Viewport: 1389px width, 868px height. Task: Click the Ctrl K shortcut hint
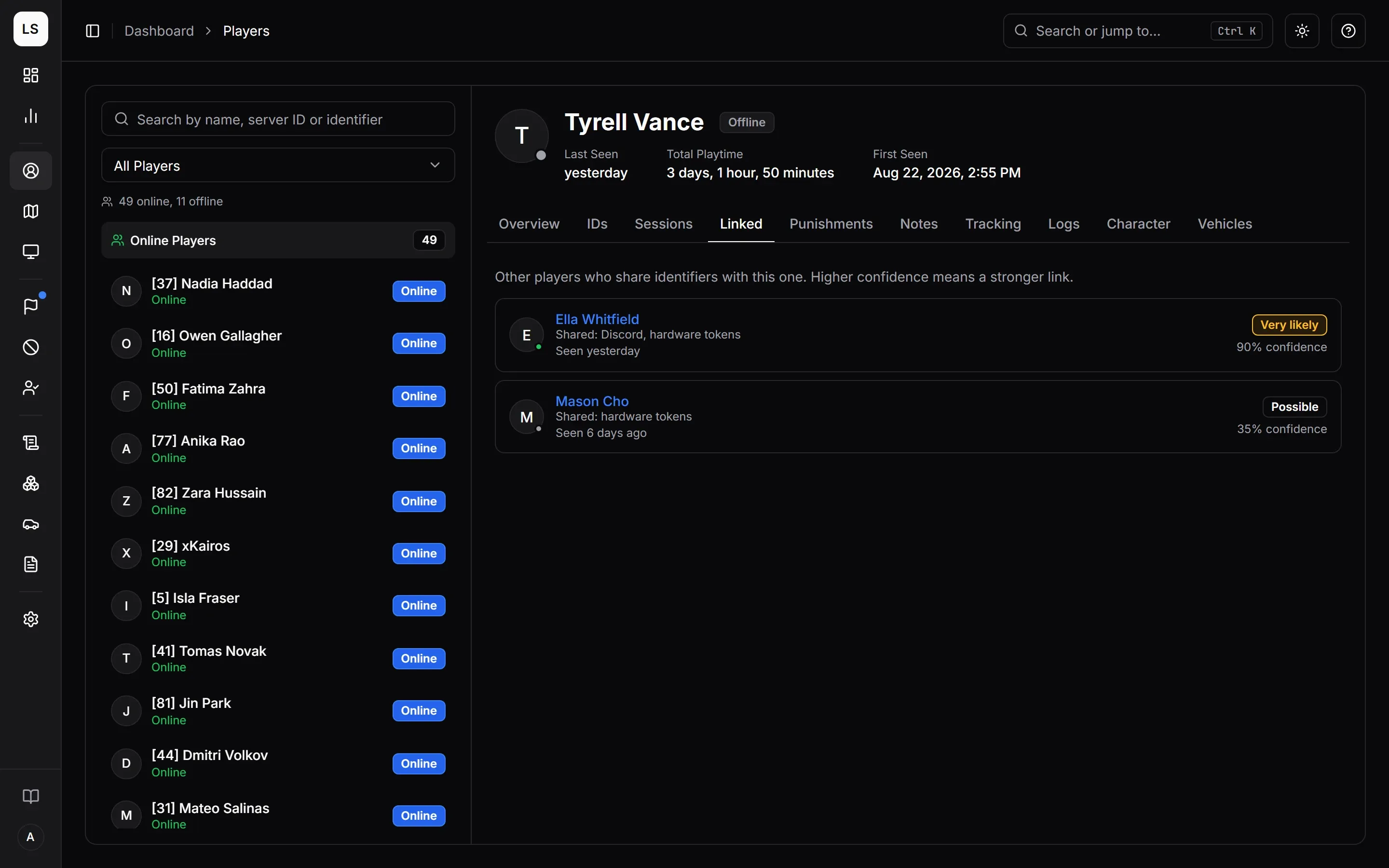1236,31
